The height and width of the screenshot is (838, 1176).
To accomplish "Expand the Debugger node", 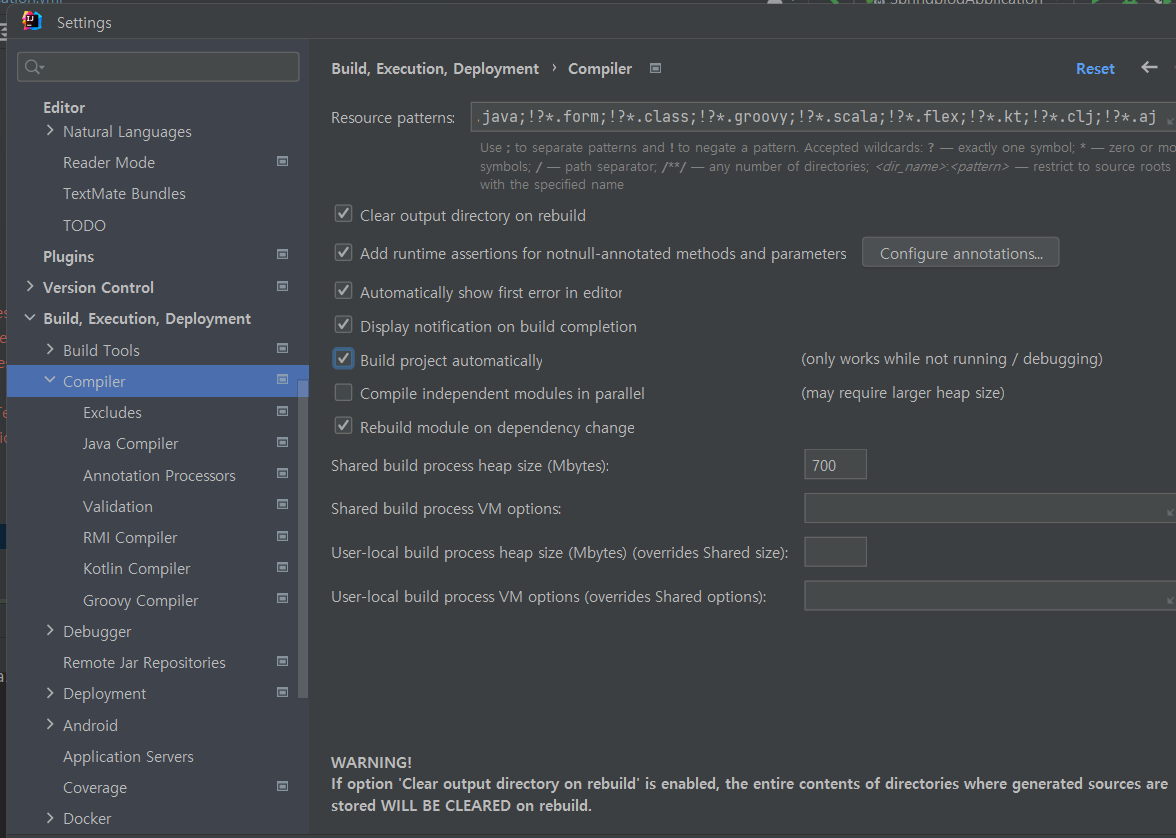I will tap(50, 631).
